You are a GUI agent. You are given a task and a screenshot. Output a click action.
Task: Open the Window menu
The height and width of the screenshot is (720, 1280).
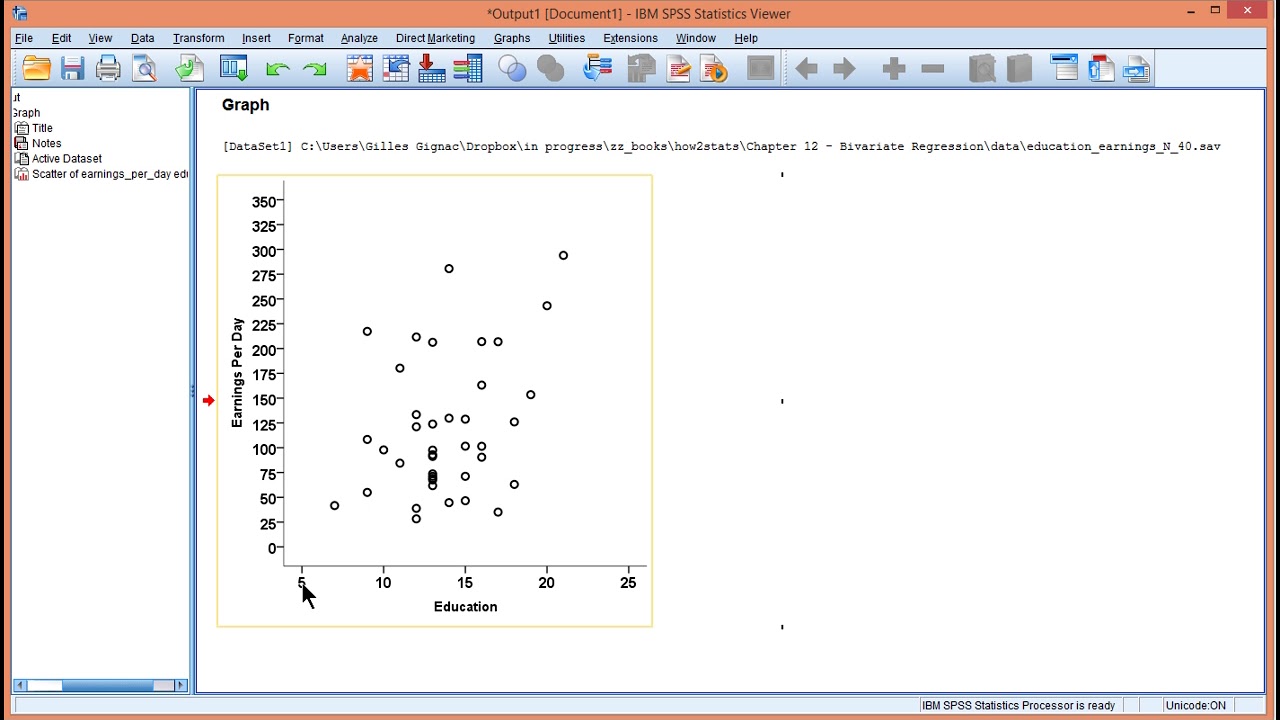[695, 38]
